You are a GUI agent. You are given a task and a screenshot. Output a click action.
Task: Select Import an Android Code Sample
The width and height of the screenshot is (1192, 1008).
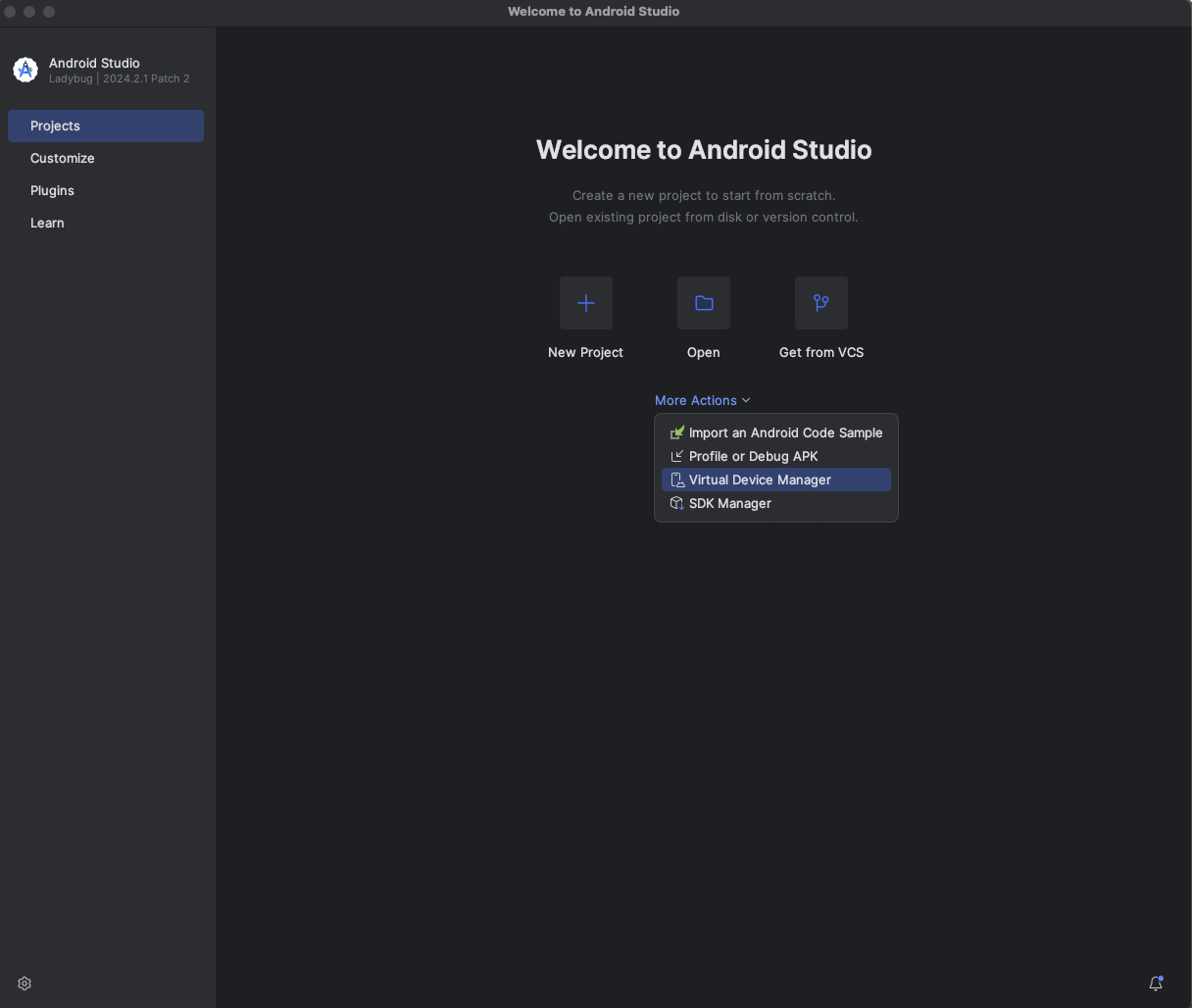point(785,432)
